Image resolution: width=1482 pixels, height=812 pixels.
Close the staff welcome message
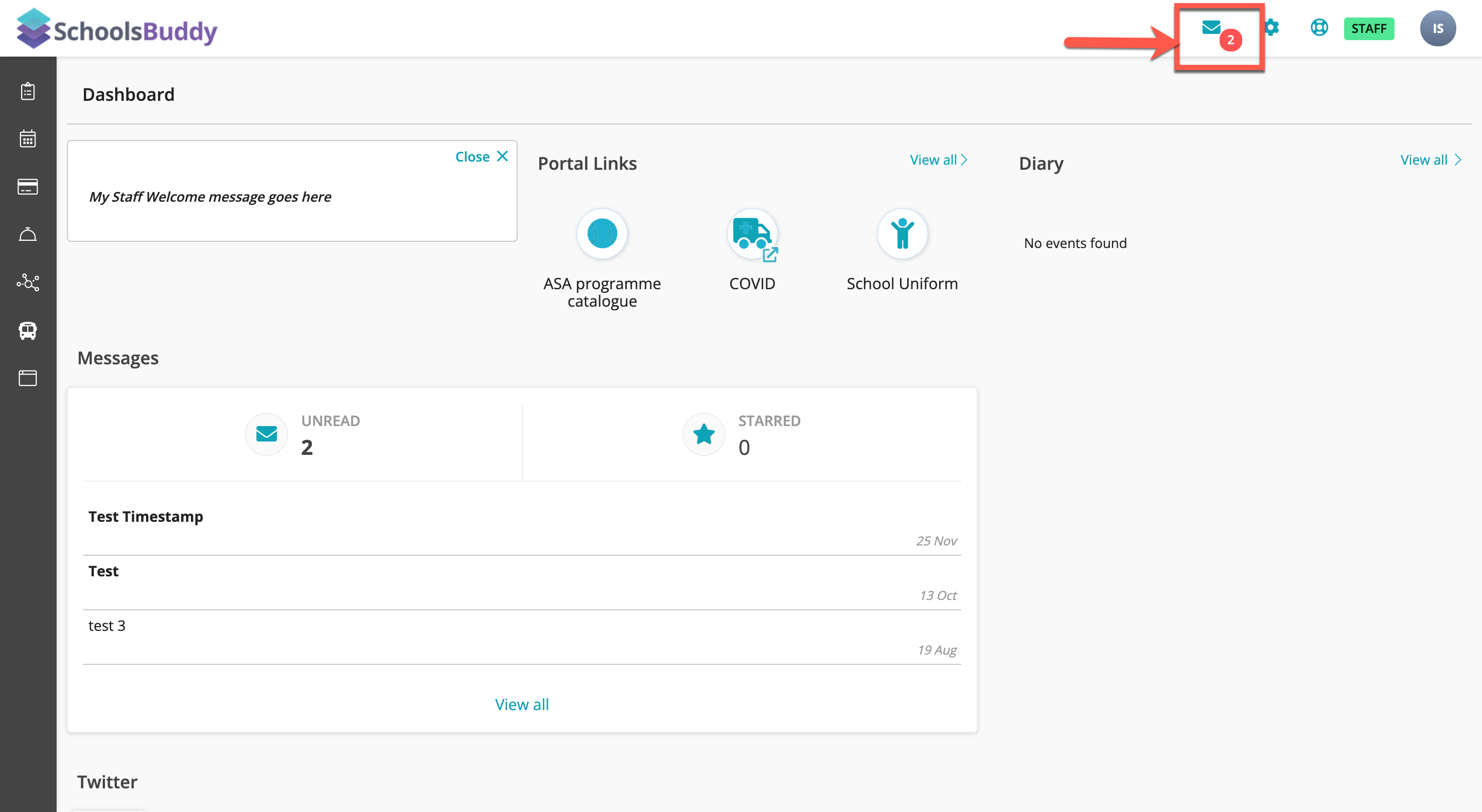tap(482, 156)
